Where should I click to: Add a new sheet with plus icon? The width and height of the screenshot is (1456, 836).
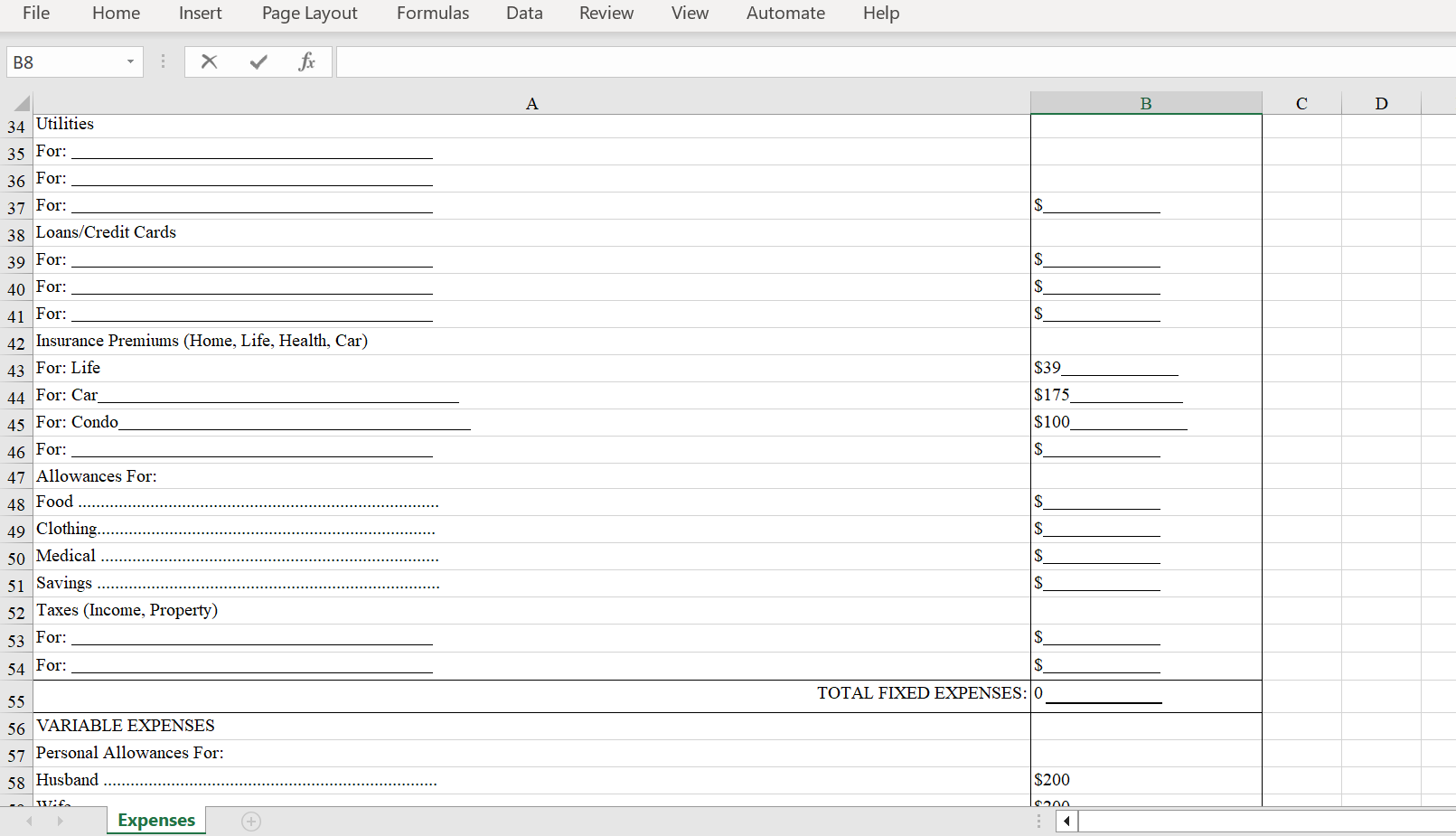[251, 821]
